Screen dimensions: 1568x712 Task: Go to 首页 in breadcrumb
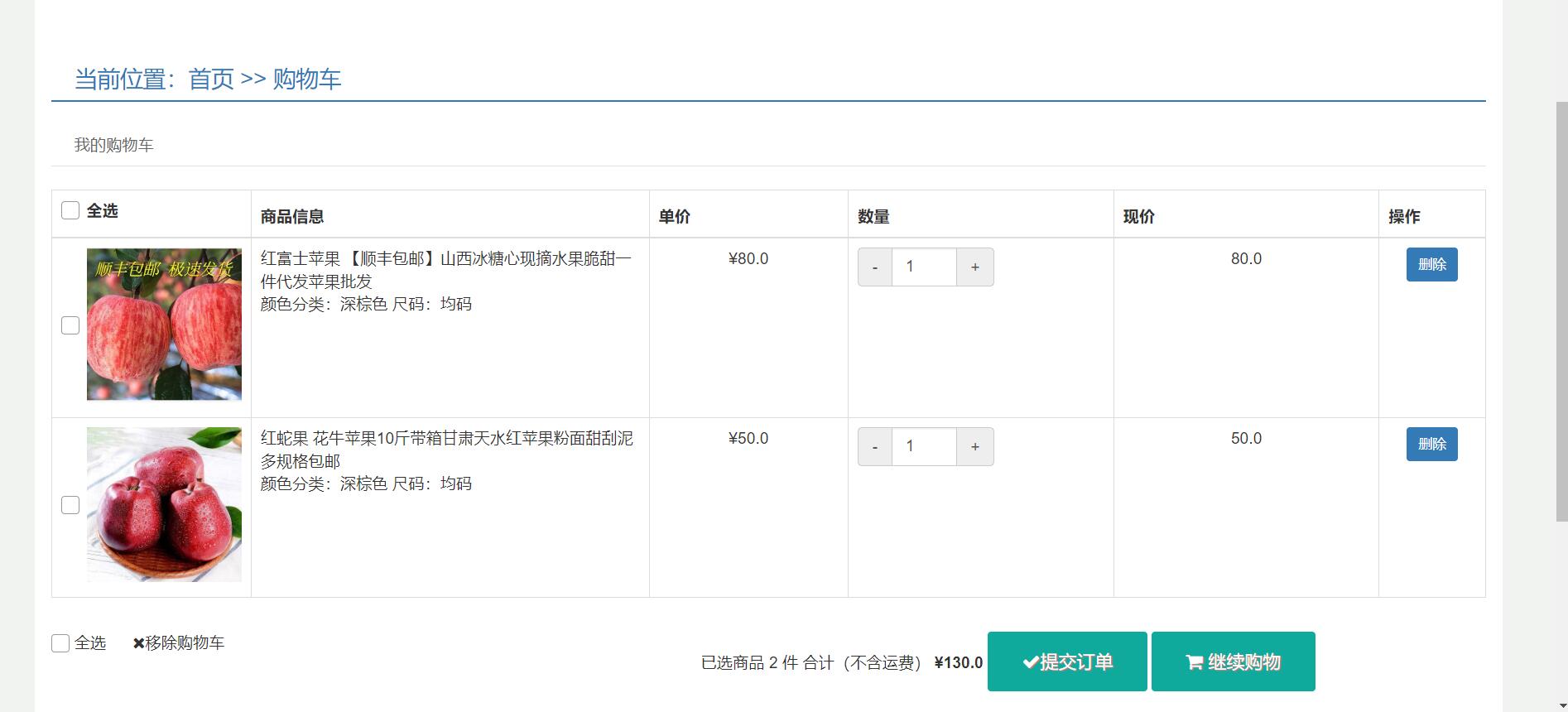point(211,79)
